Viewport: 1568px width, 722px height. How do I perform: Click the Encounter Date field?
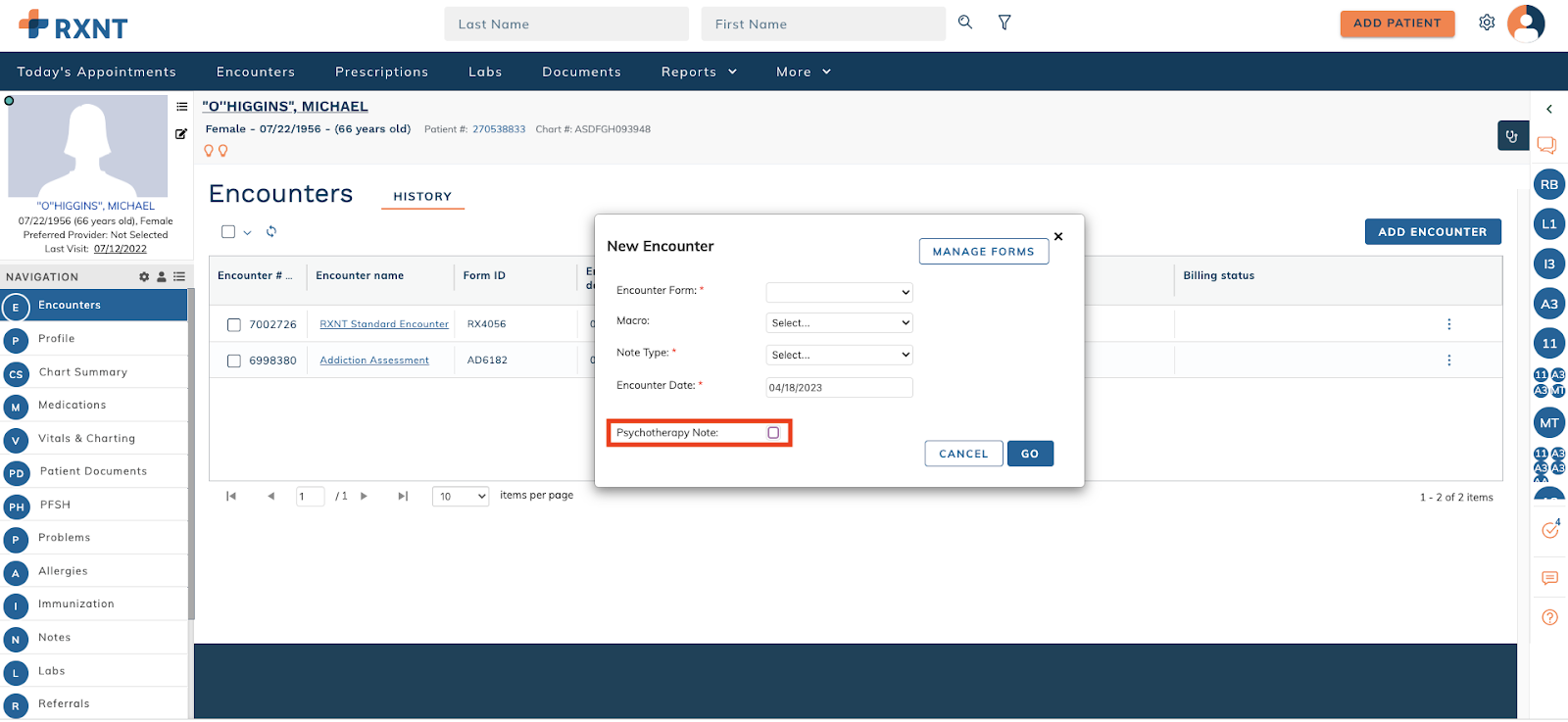coord(839,388)
